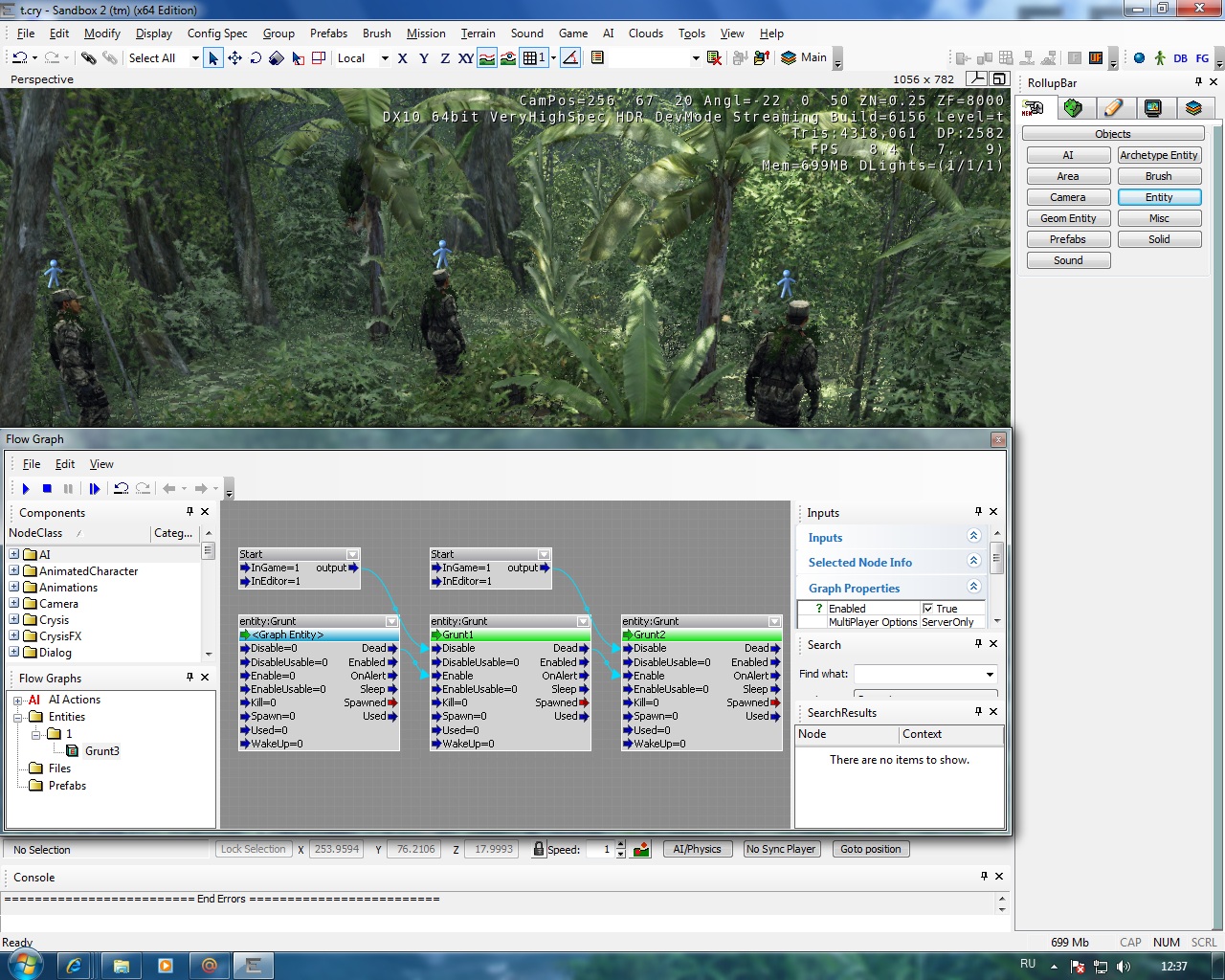Click the Link objects chain icon
The image size is (1225, 980).
tap(89, 58)
